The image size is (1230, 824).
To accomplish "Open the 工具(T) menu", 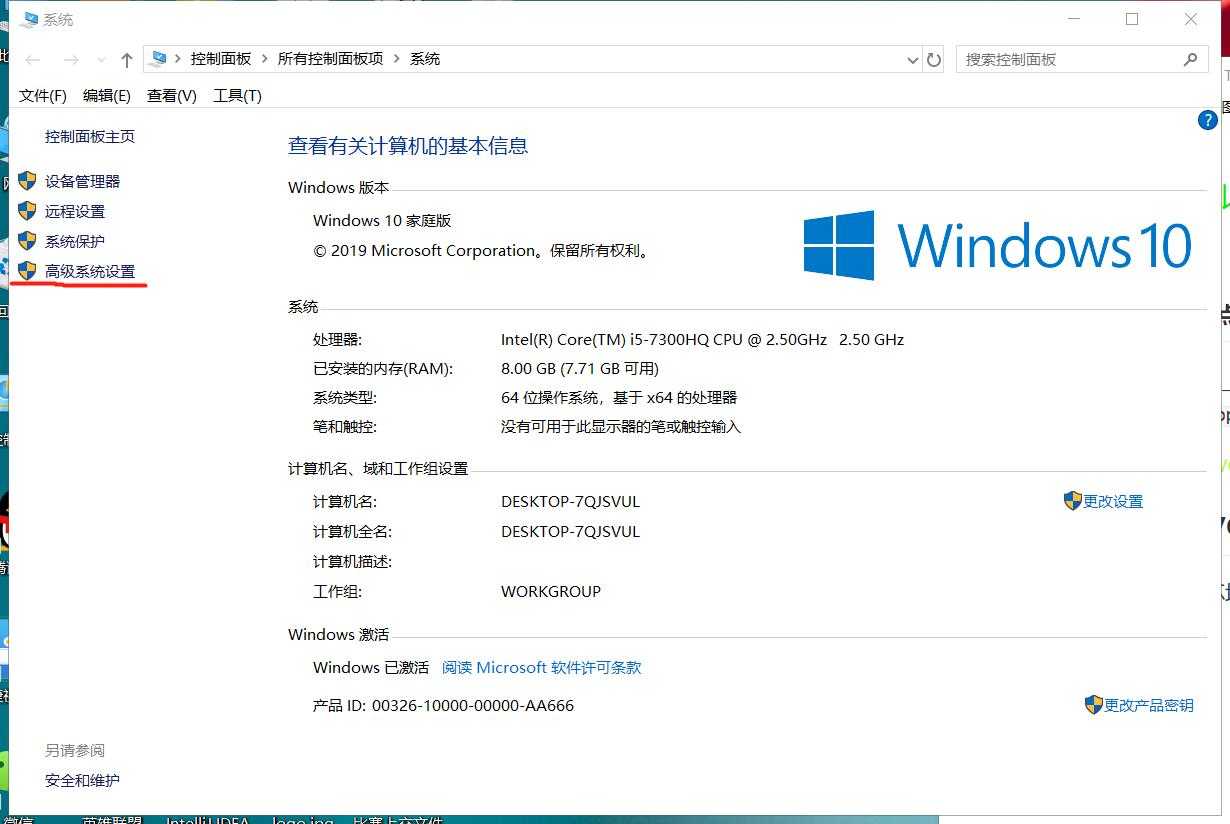I will (x=237, y=96).
